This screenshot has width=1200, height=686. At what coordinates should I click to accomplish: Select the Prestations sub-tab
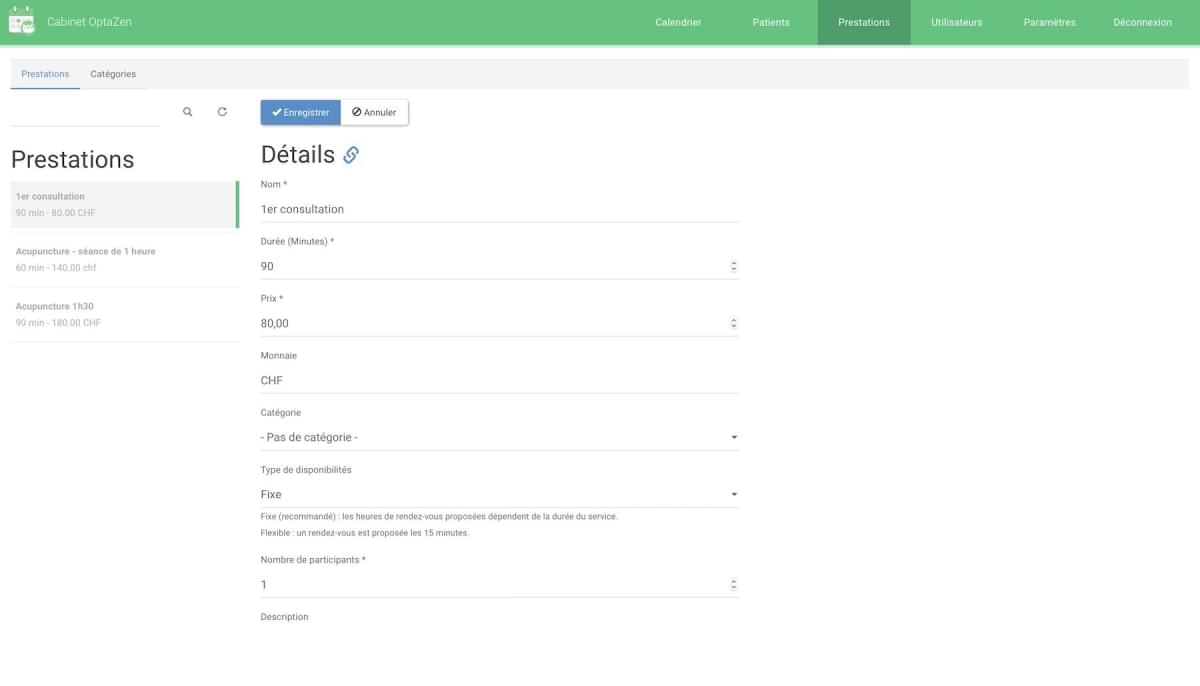point(44,73)
